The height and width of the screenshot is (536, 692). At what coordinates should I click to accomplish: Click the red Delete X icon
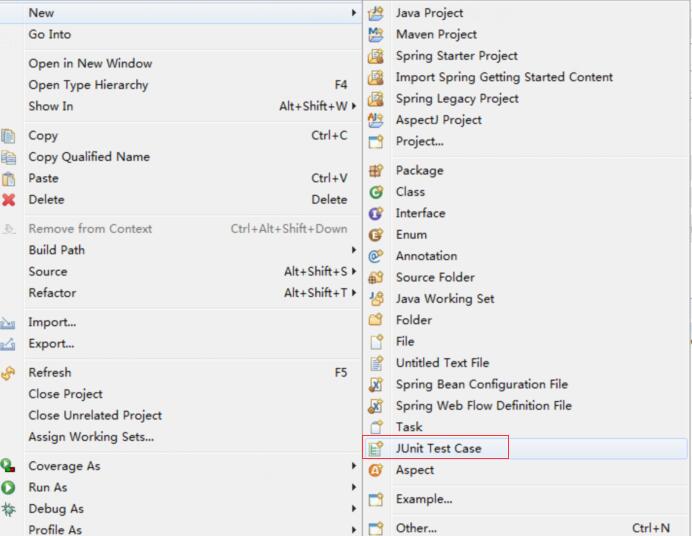tap(8, 200)
